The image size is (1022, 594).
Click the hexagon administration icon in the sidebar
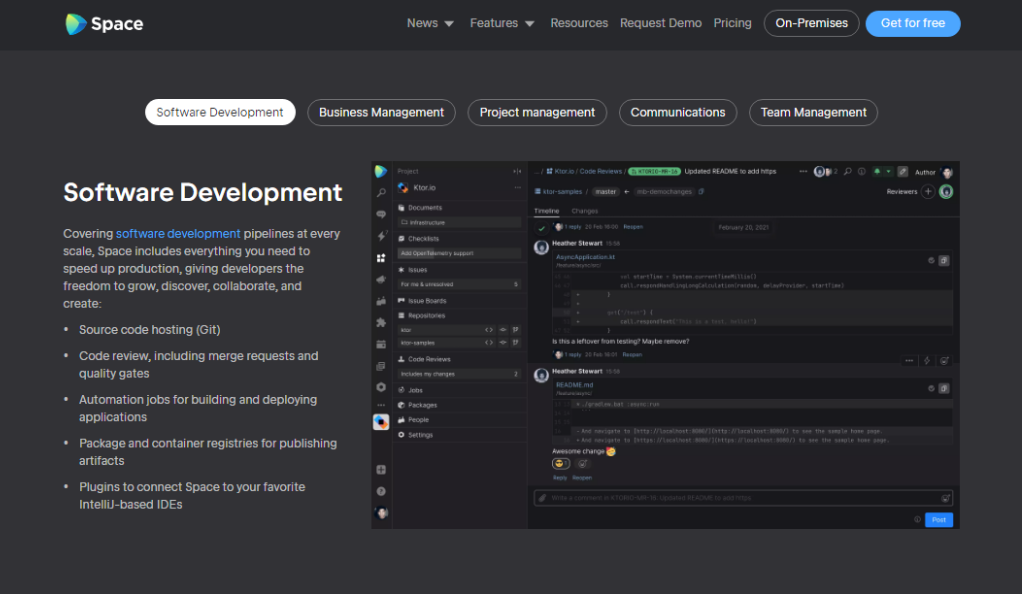(381, 387)
